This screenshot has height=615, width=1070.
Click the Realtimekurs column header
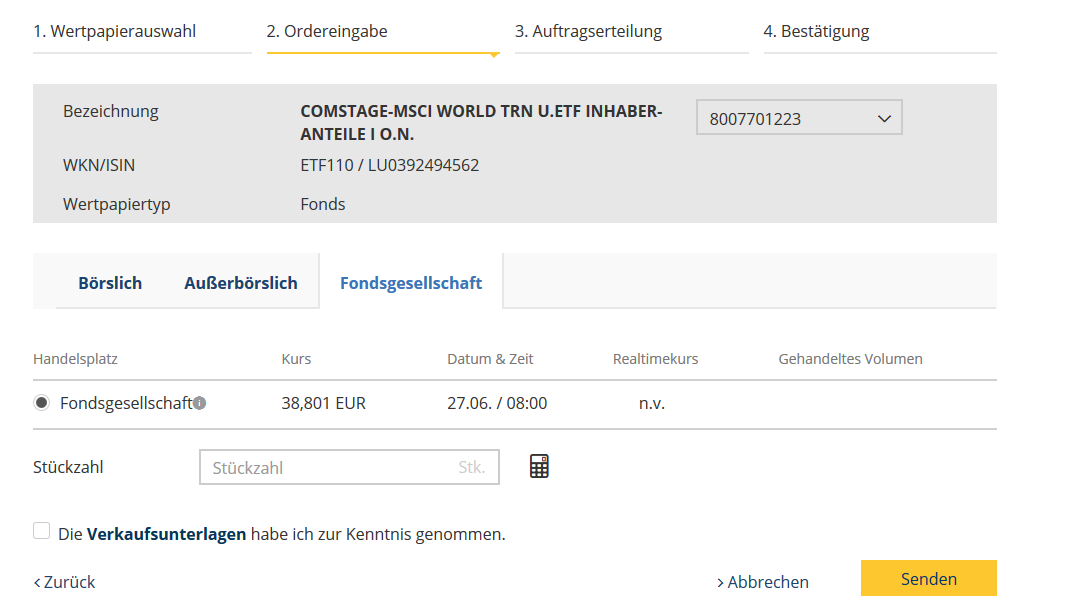click(x=655, y=359)
